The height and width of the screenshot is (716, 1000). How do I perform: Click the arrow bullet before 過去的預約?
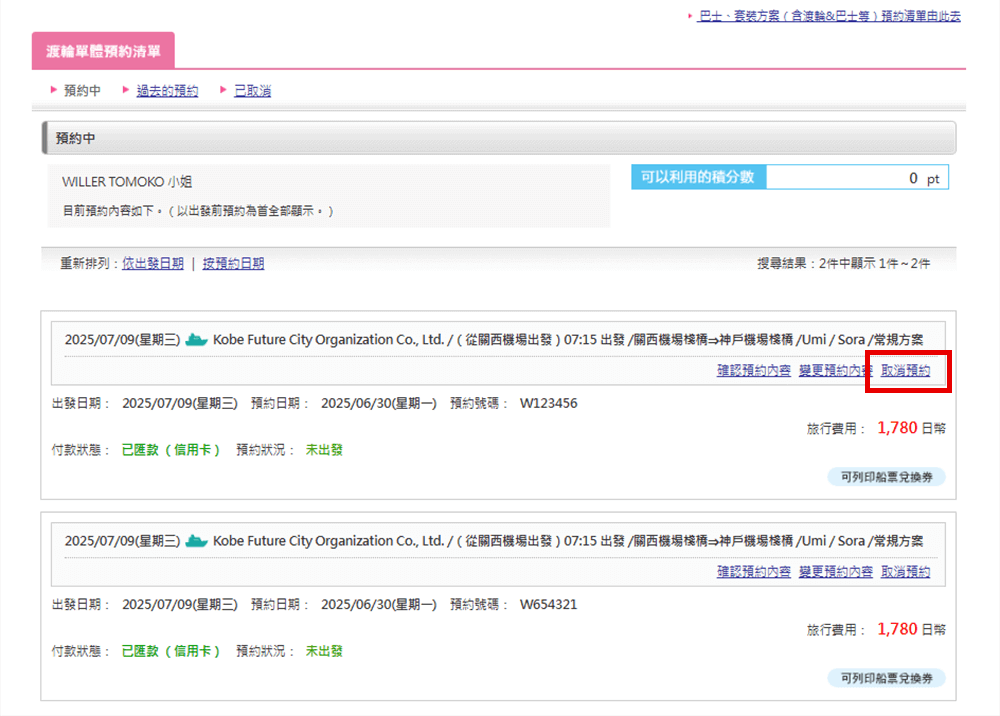[x=126, y=90]
